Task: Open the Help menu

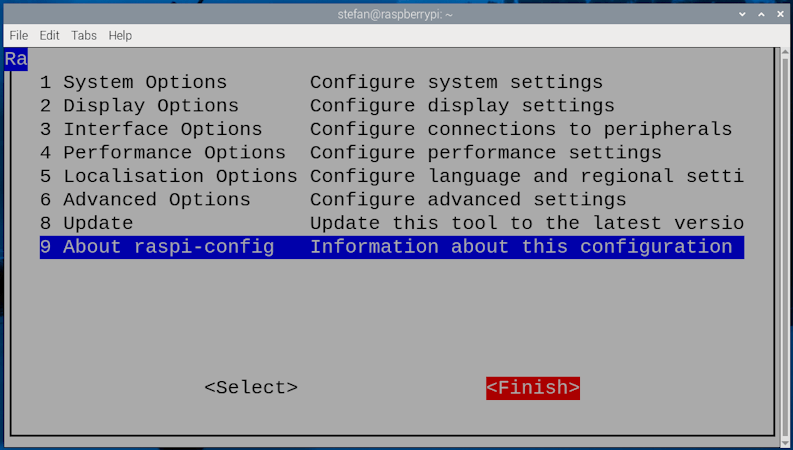Action: [x=120, y=35]
